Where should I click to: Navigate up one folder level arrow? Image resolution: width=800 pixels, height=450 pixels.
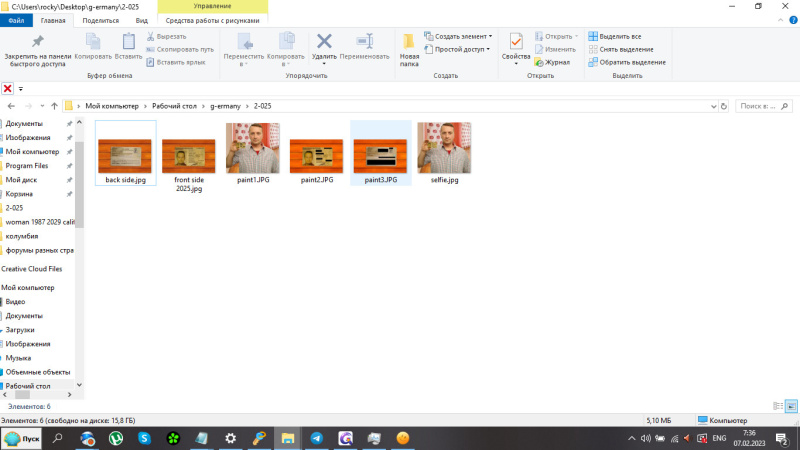(51, 105)
